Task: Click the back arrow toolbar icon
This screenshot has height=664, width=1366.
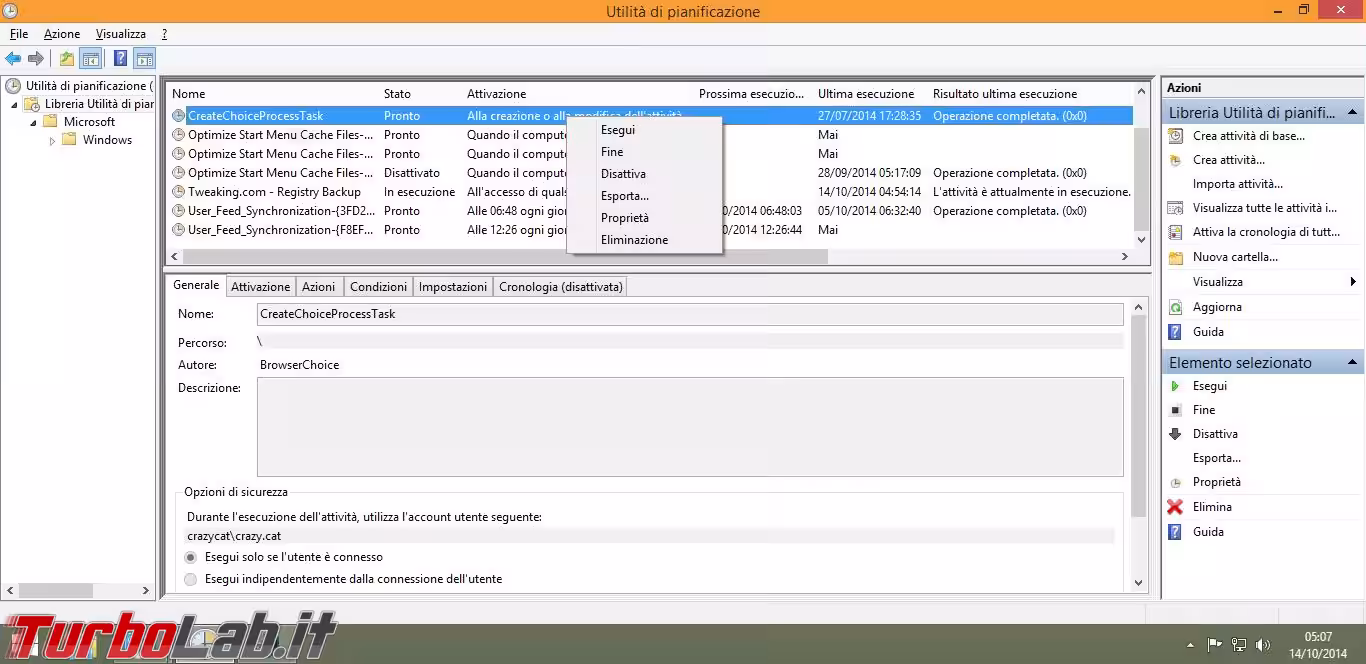Action: point(13,59)
